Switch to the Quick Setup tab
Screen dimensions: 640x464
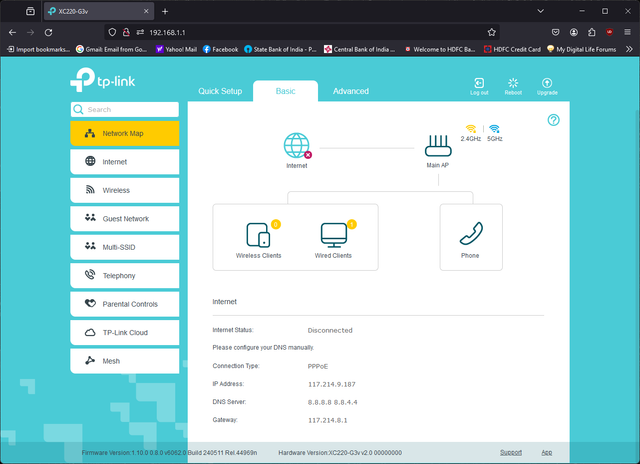[x=220, y=91]
